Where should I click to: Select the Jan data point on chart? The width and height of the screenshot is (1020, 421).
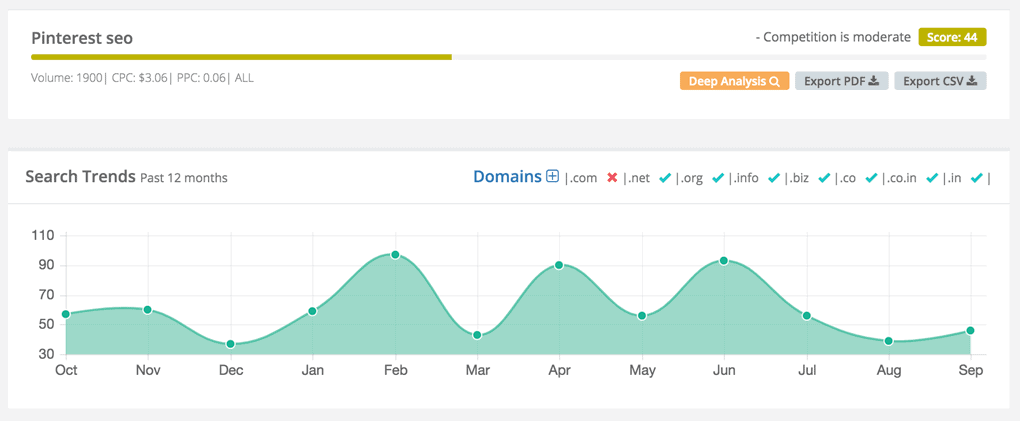(x=312, y=311)
